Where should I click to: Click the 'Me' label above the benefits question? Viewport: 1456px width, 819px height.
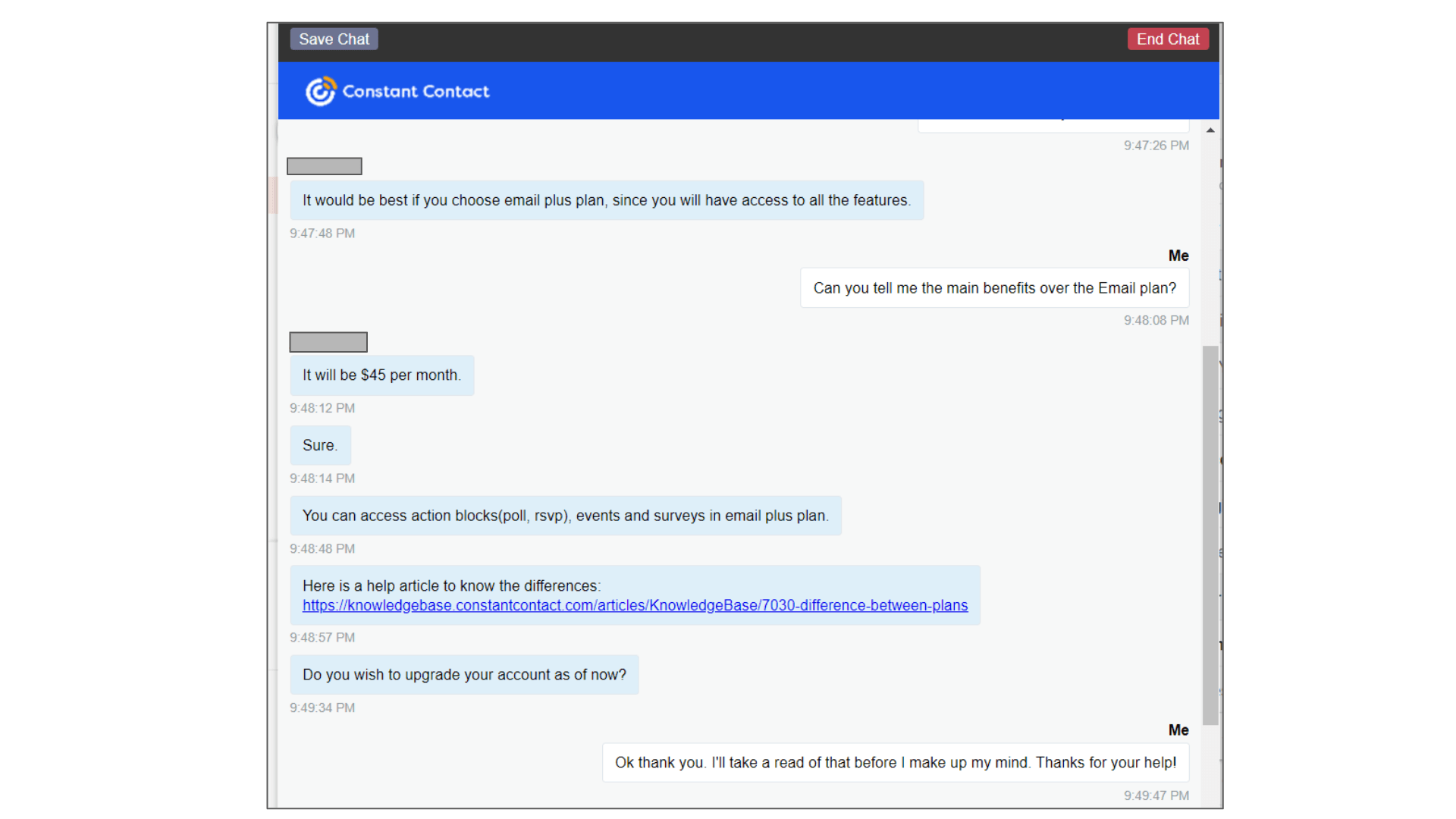1178,256
